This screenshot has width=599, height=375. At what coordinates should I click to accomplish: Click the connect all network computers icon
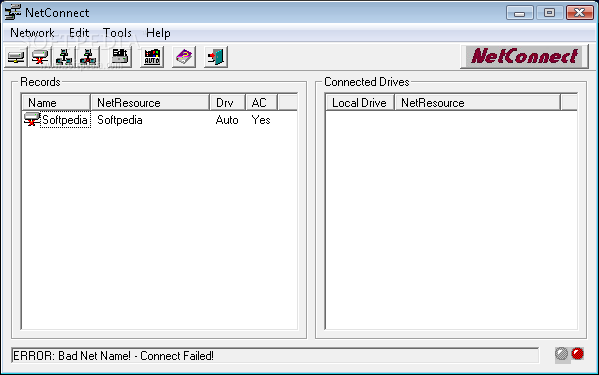[x=64, y=57]
